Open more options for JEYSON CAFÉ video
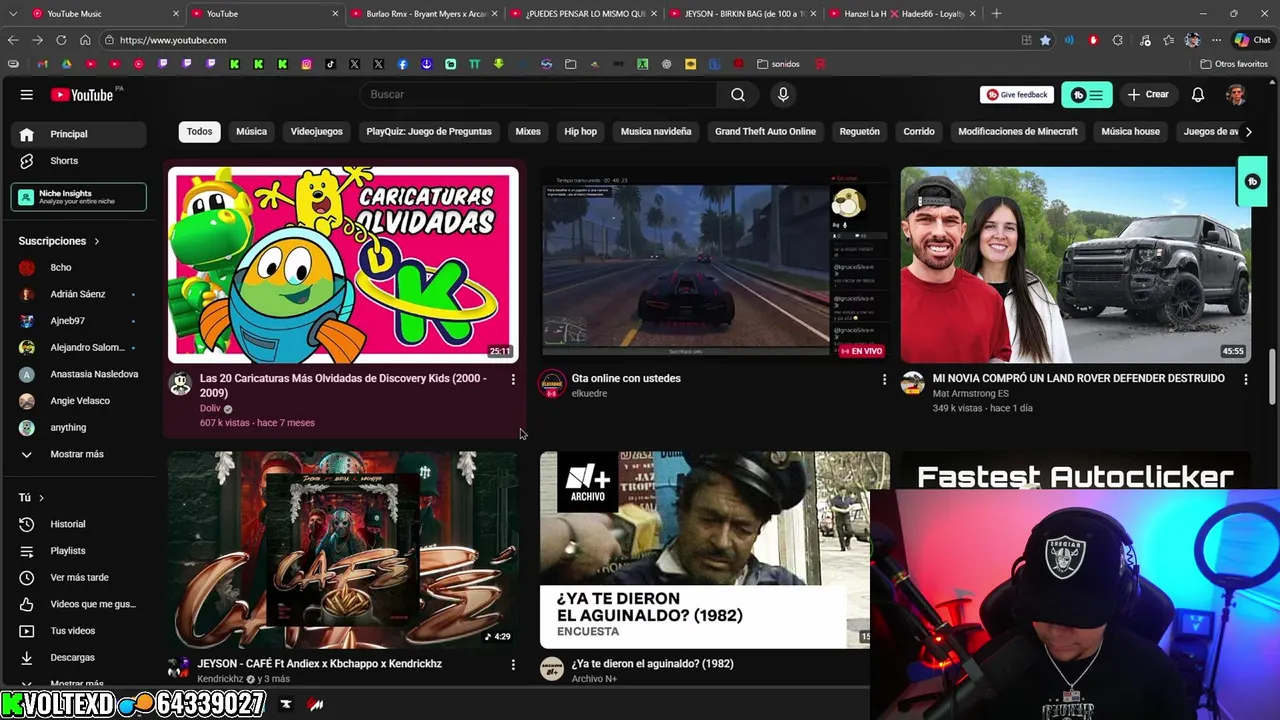The width and height of the screenshot is (1280, 720). (x=513, y=664)
